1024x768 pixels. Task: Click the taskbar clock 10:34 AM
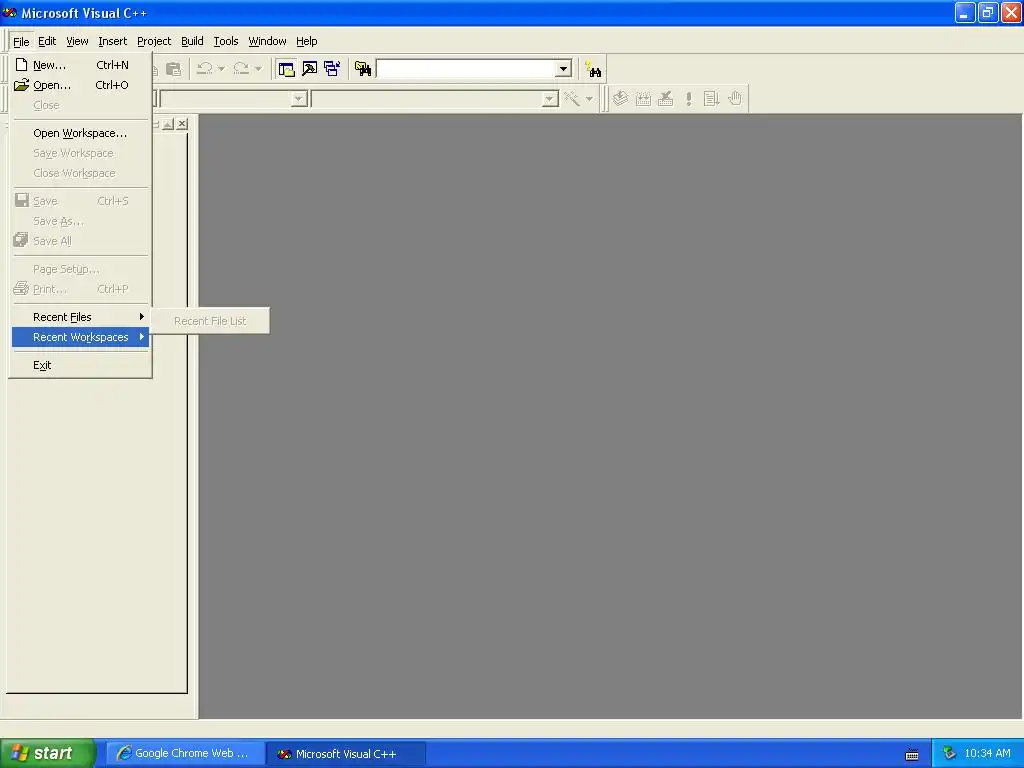pyautogui.click(x=987, y=753)
